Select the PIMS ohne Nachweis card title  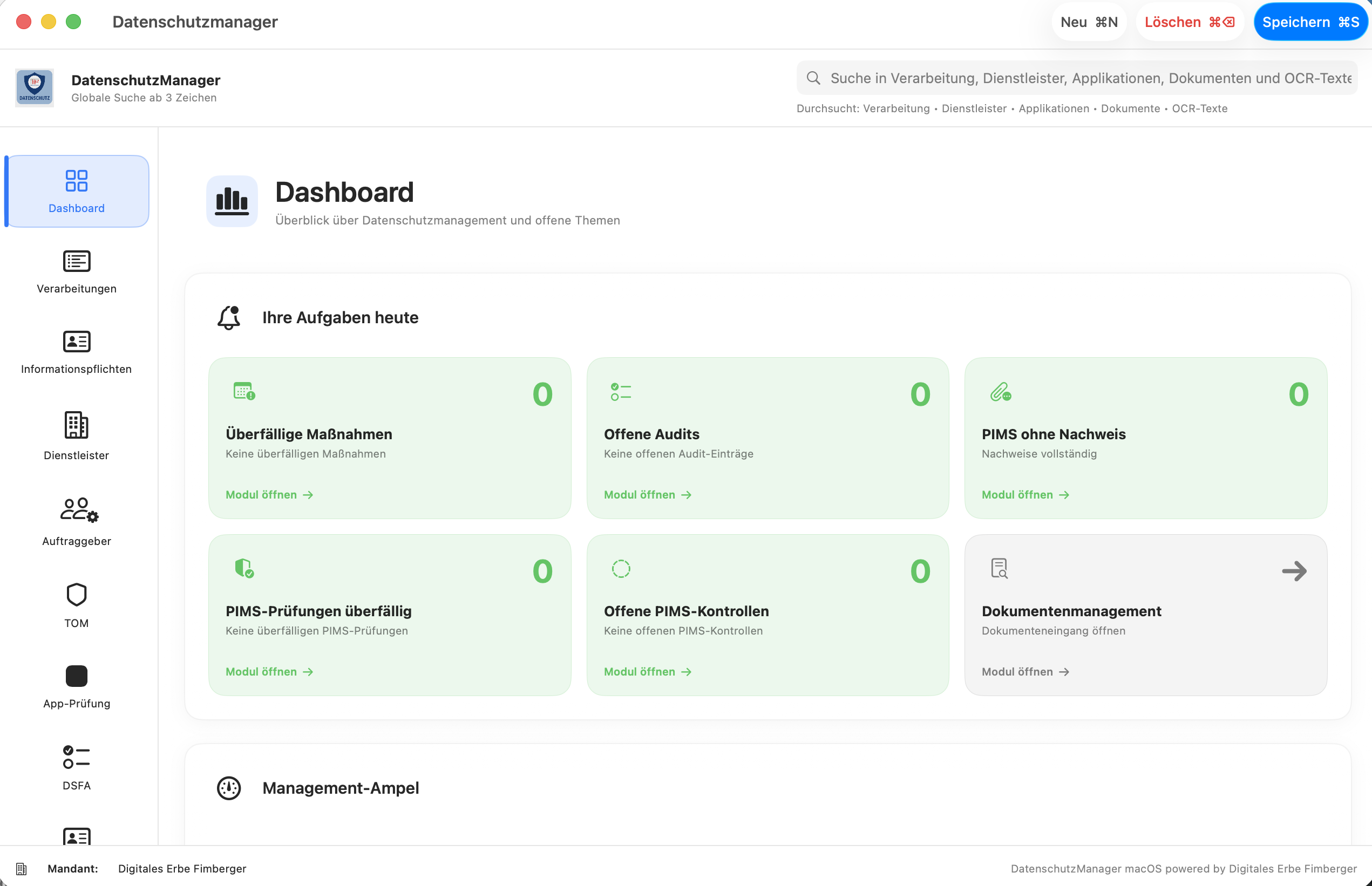pyautogui.click(x=1054, y=434)
